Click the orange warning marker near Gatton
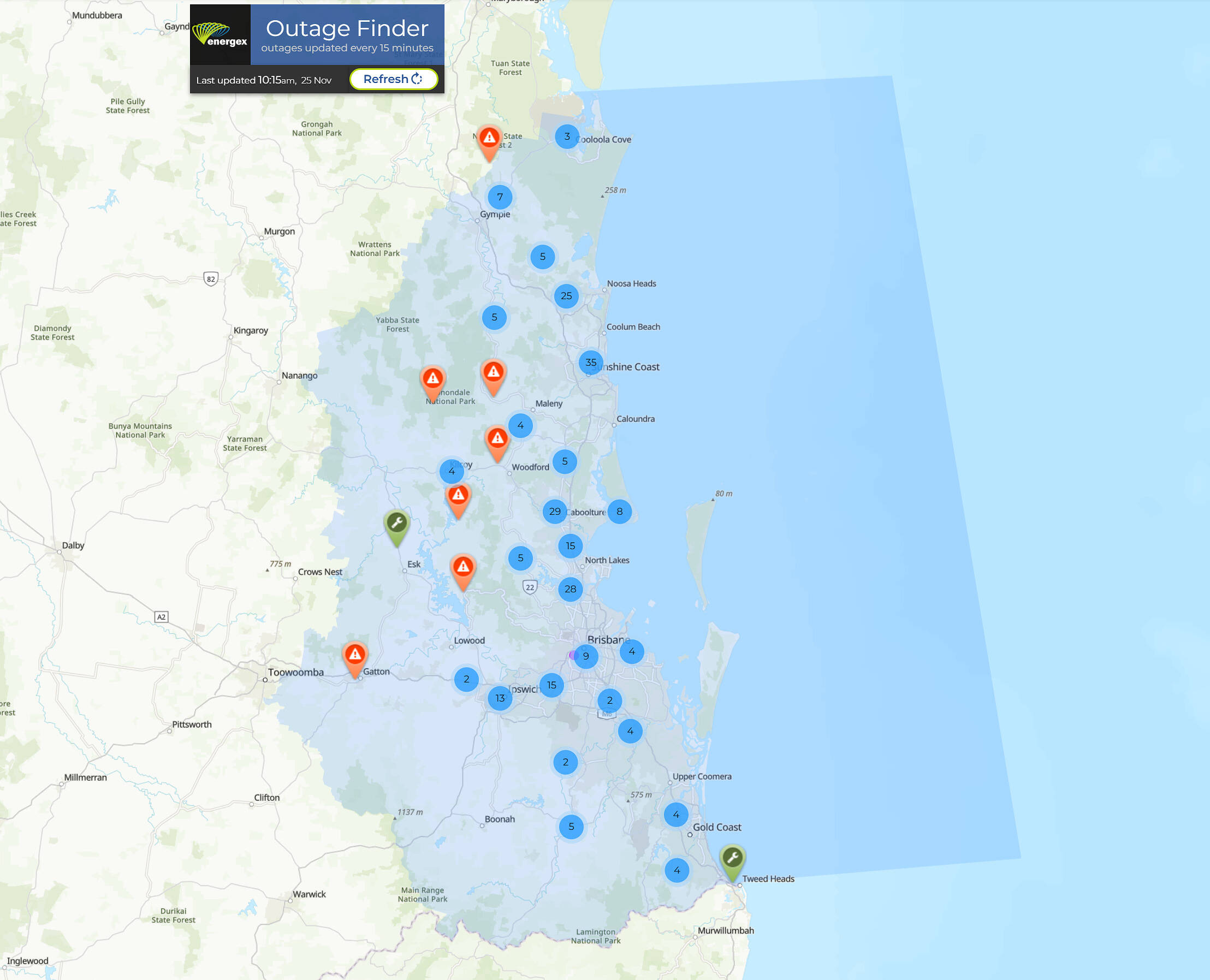Image resolution: width=1210 pixels, height=980 pixels. 354,655
